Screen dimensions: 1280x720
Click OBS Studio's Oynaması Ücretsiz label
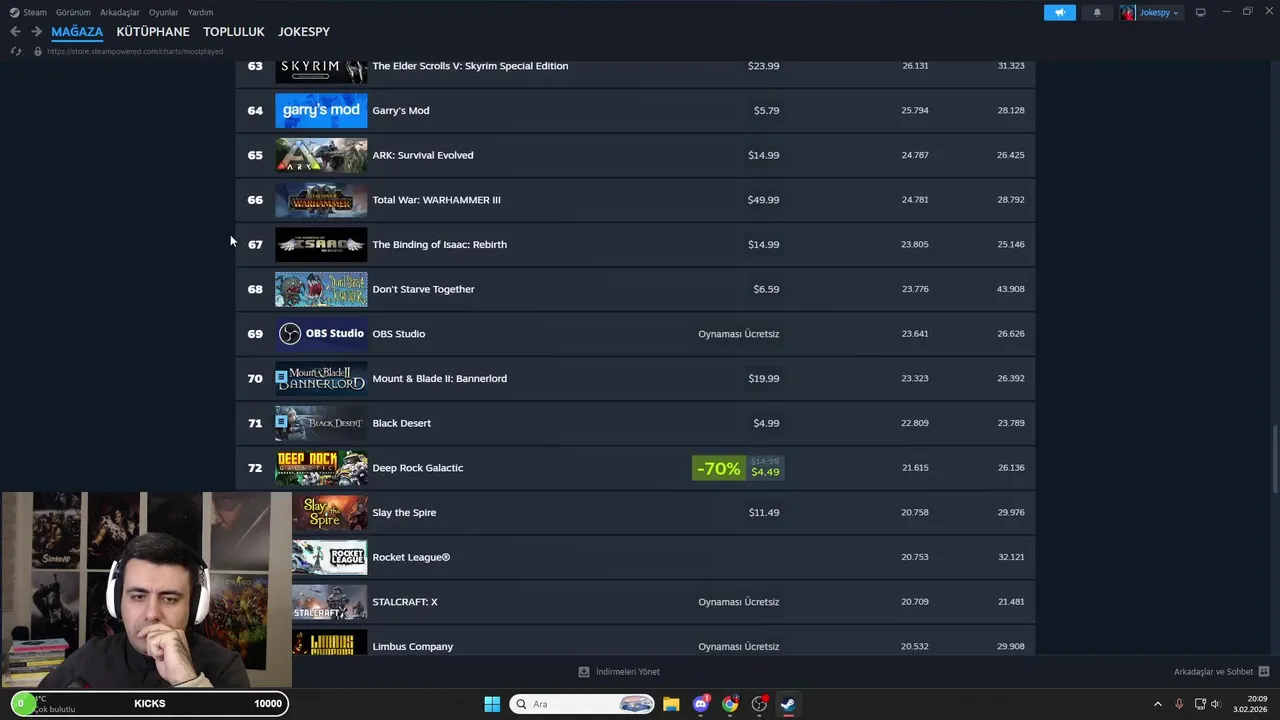(738, 334)
